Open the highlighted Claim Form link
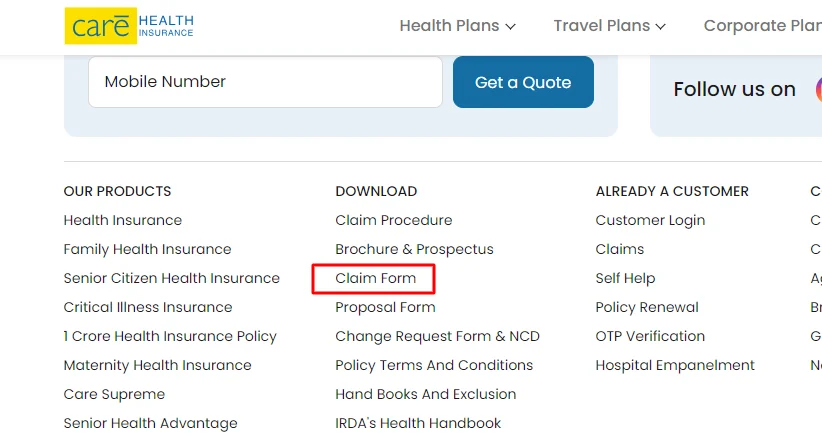Screen dimensions: 822x438 click(x=376, y=278)
